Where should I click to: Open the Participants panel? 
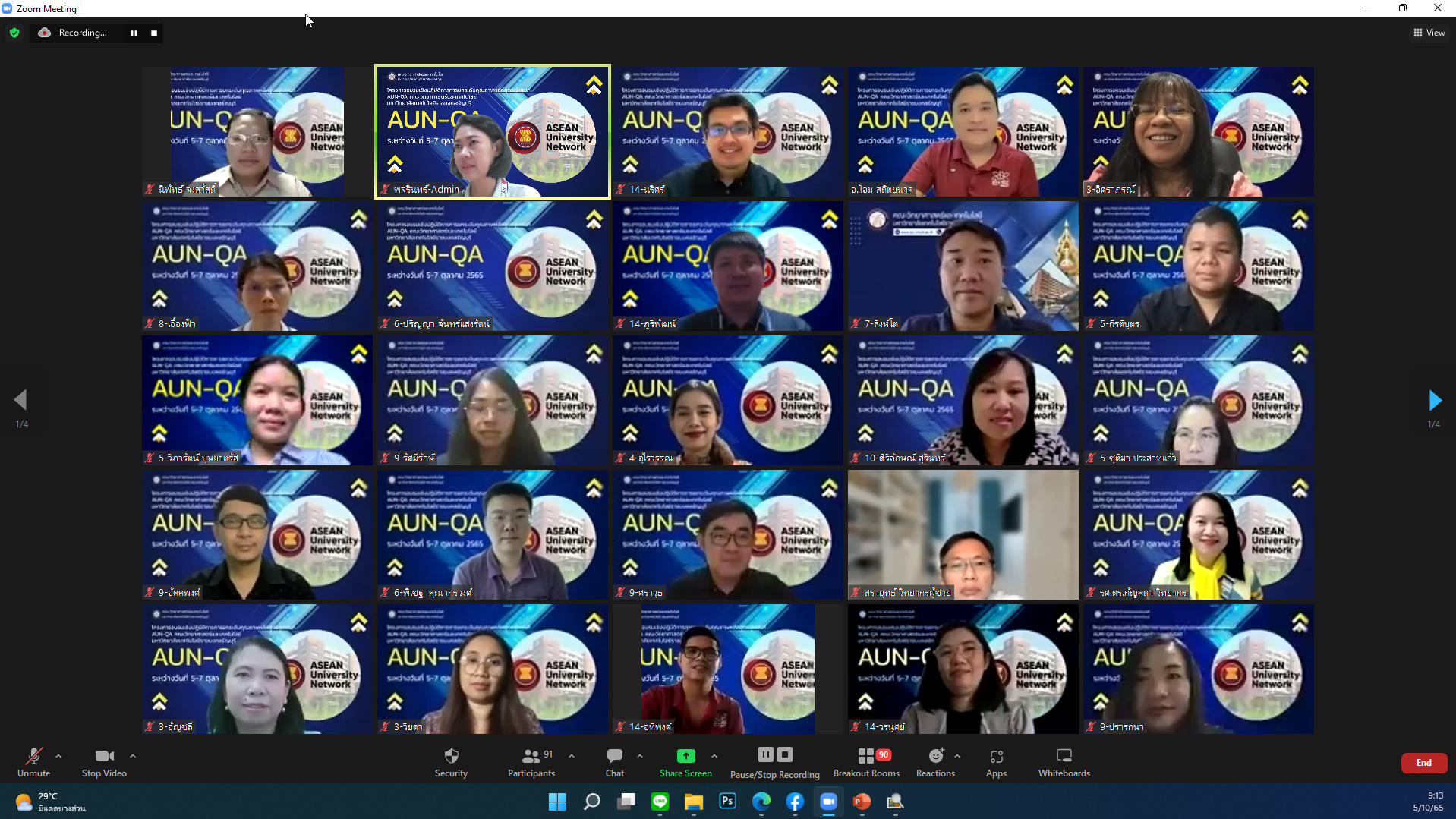pyautogui.click(x=531, y=762)
